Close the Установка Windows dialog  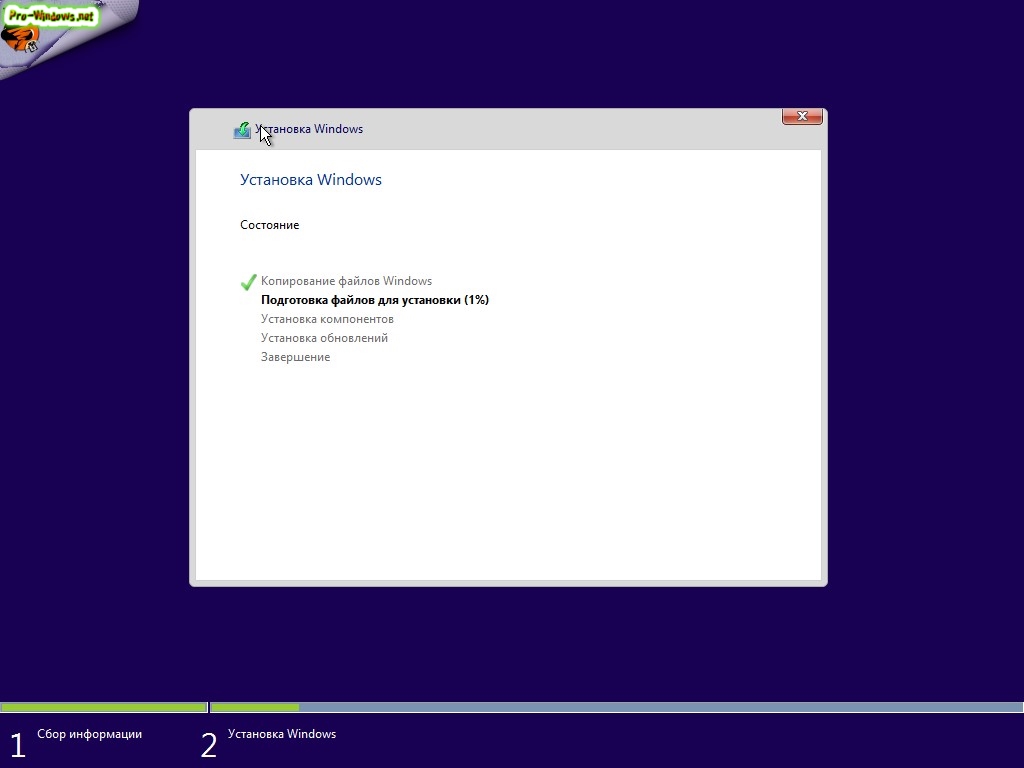coord(802,116)
